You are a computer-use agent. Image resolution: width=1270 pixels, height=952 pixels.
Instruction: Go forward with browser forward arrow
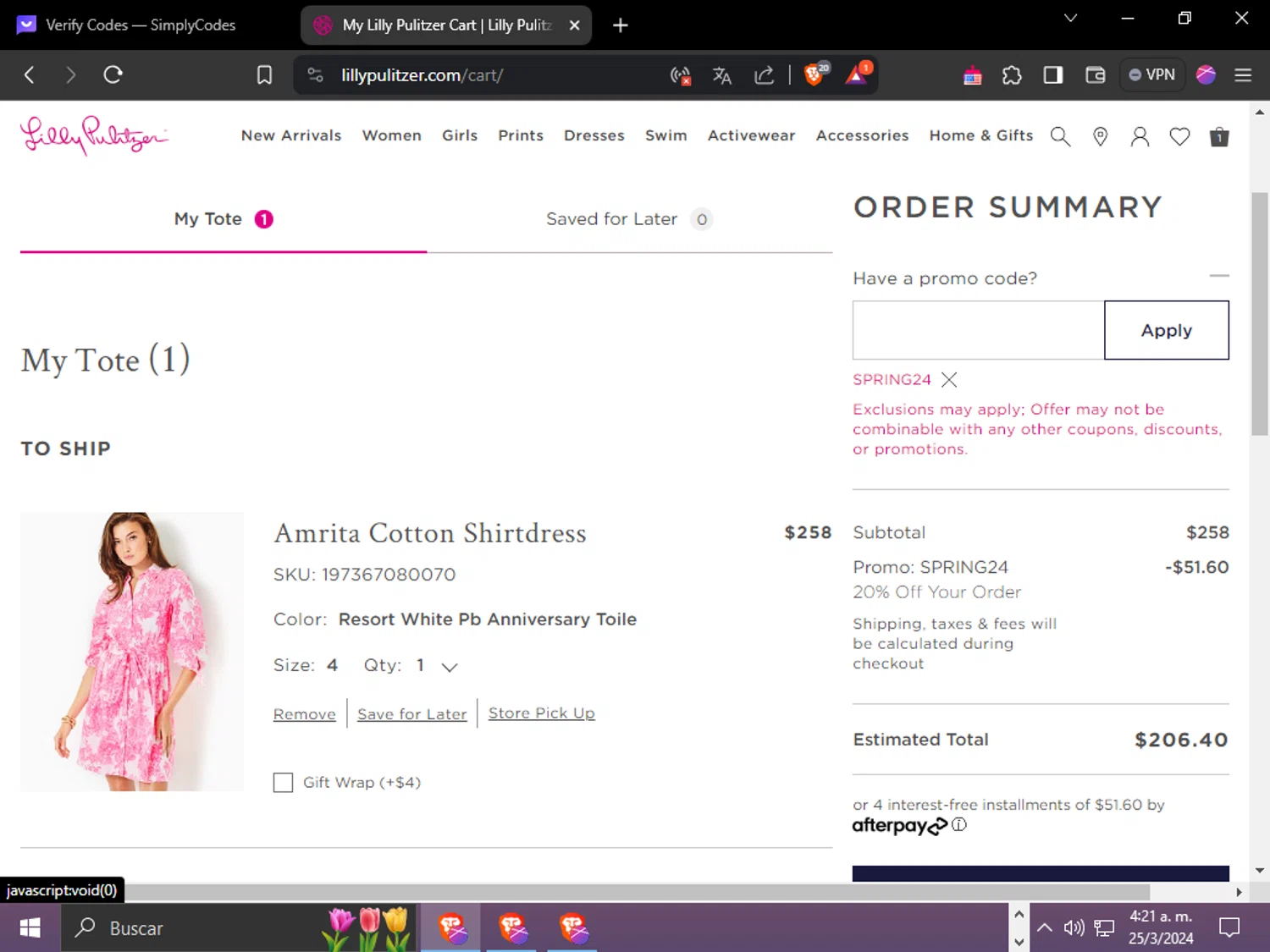(70, 74)
